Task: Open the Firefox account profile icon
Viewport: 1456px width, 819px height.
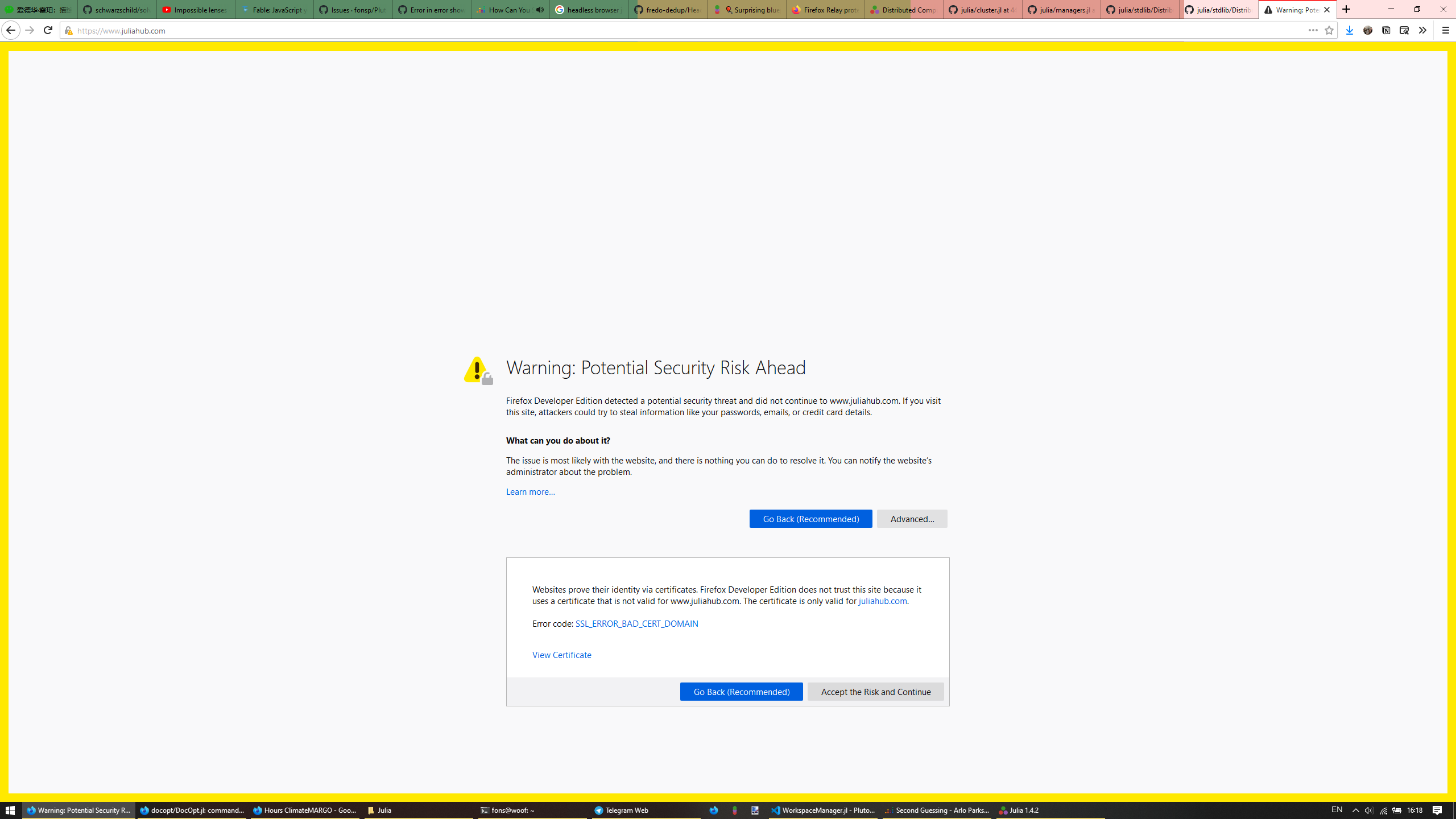Action: 1367,30
